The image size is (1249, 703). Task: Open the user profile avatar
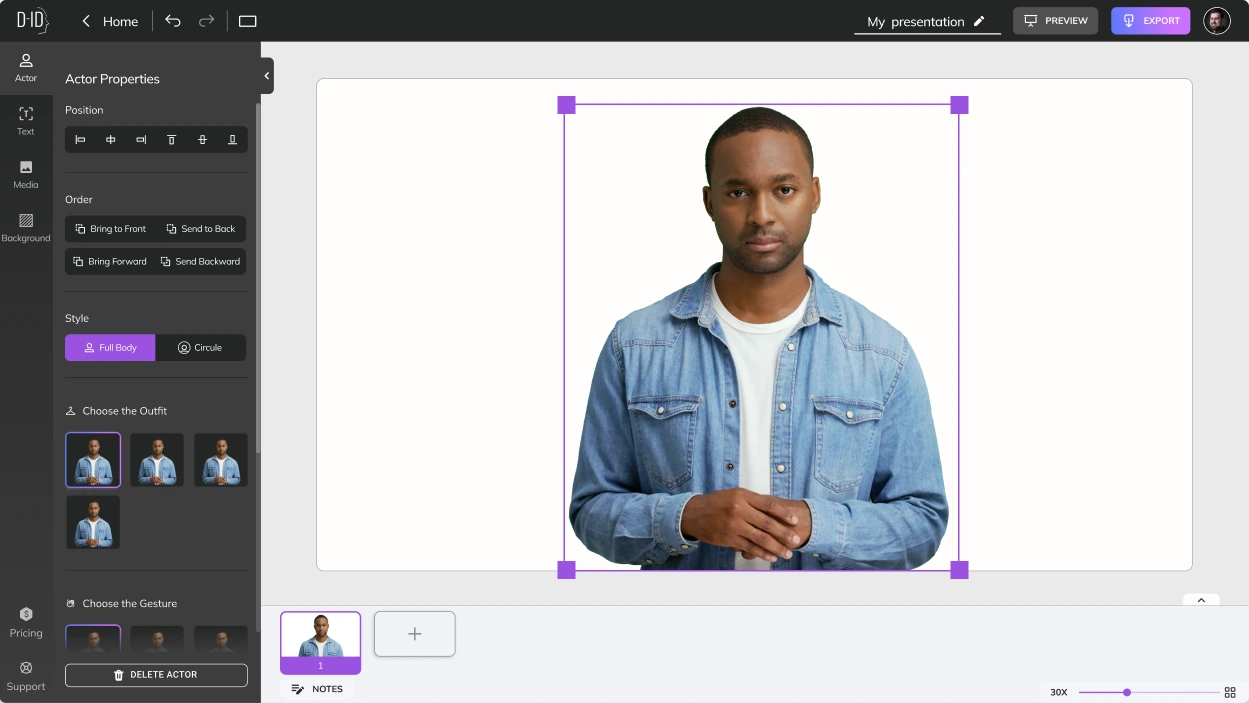[1217, 21]
